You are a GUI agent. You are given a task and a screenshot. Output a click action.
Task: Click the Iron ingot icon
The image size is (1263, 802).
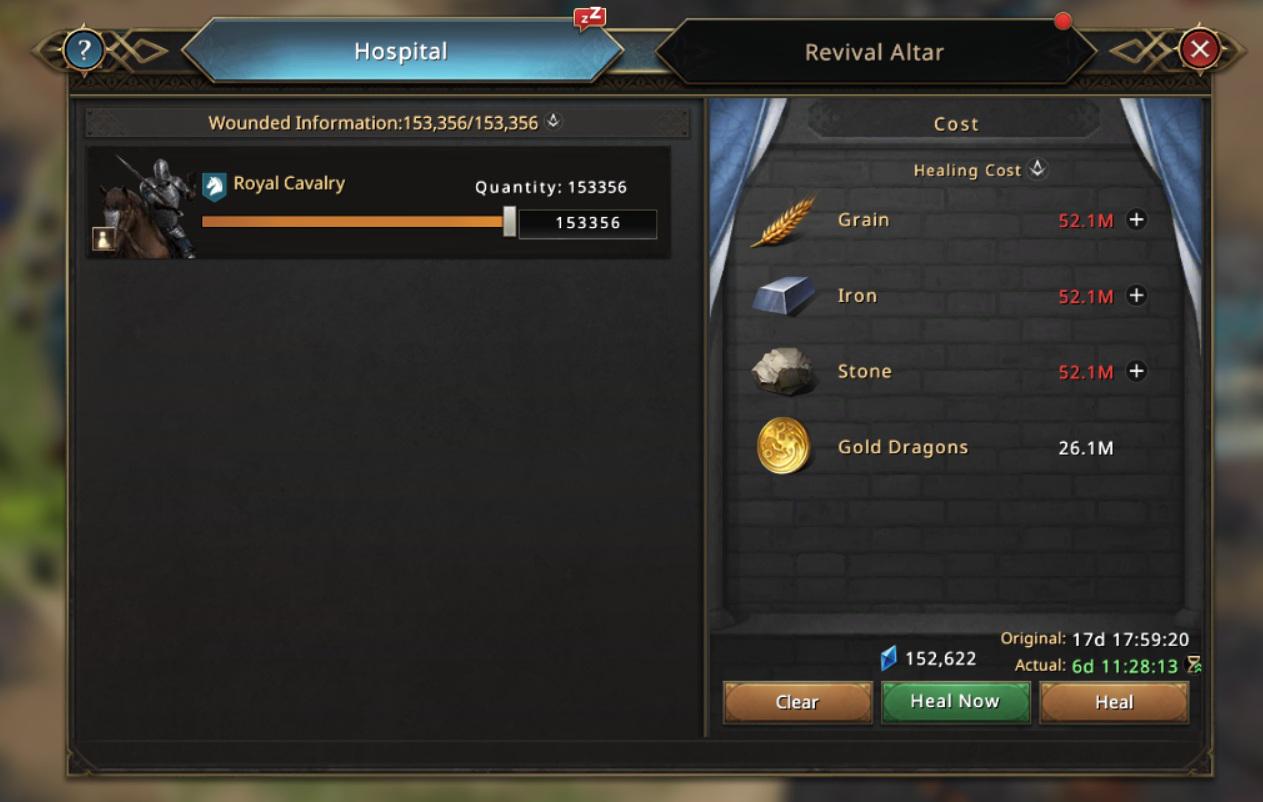[783, 296]
